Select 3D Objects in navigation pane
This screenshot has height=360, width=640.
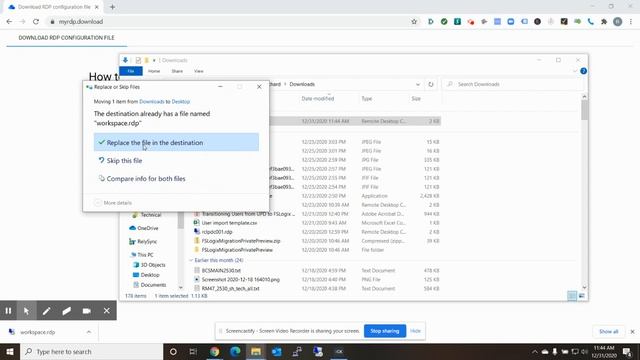pyautogui.click(x=149, y=265)
